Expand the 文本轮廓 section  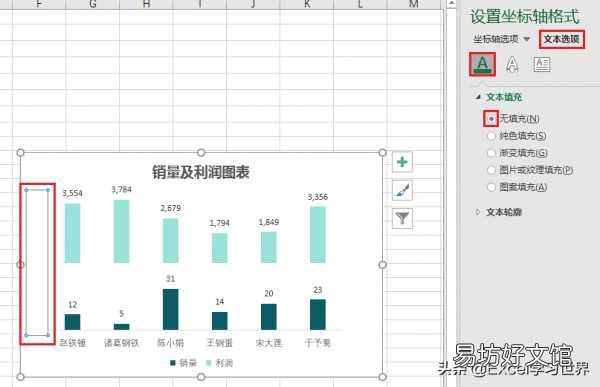click(x=478, y=212)
